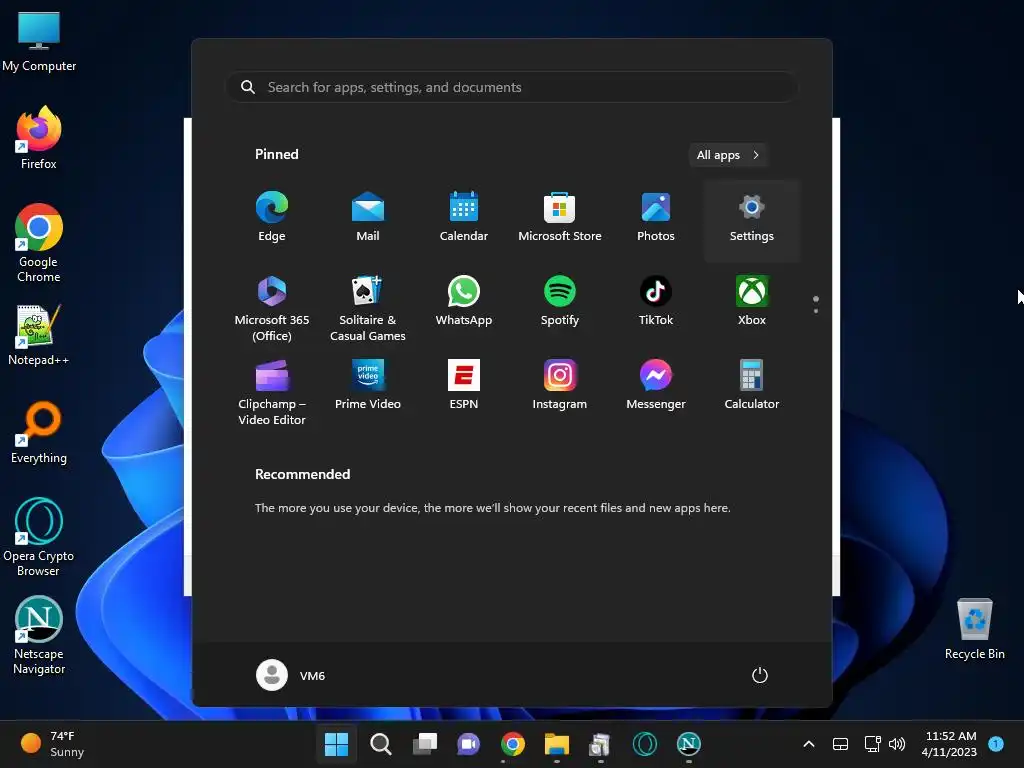The image size is (1024, 768).
Task: Open Edge from pinned apps
Action: click(272, 217)
